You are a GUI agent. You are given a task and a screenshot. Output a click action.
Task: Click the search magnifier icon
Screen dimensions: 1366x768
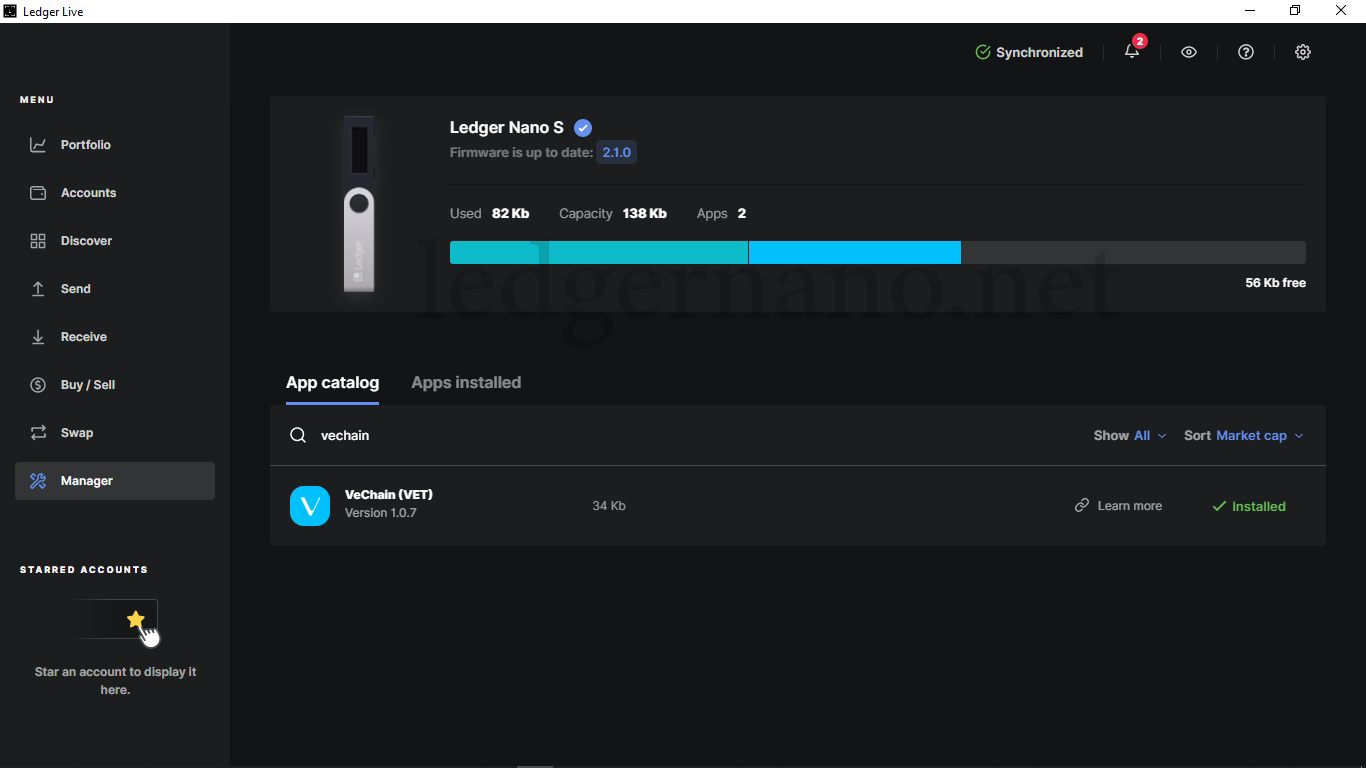click(x=298, y=436)
